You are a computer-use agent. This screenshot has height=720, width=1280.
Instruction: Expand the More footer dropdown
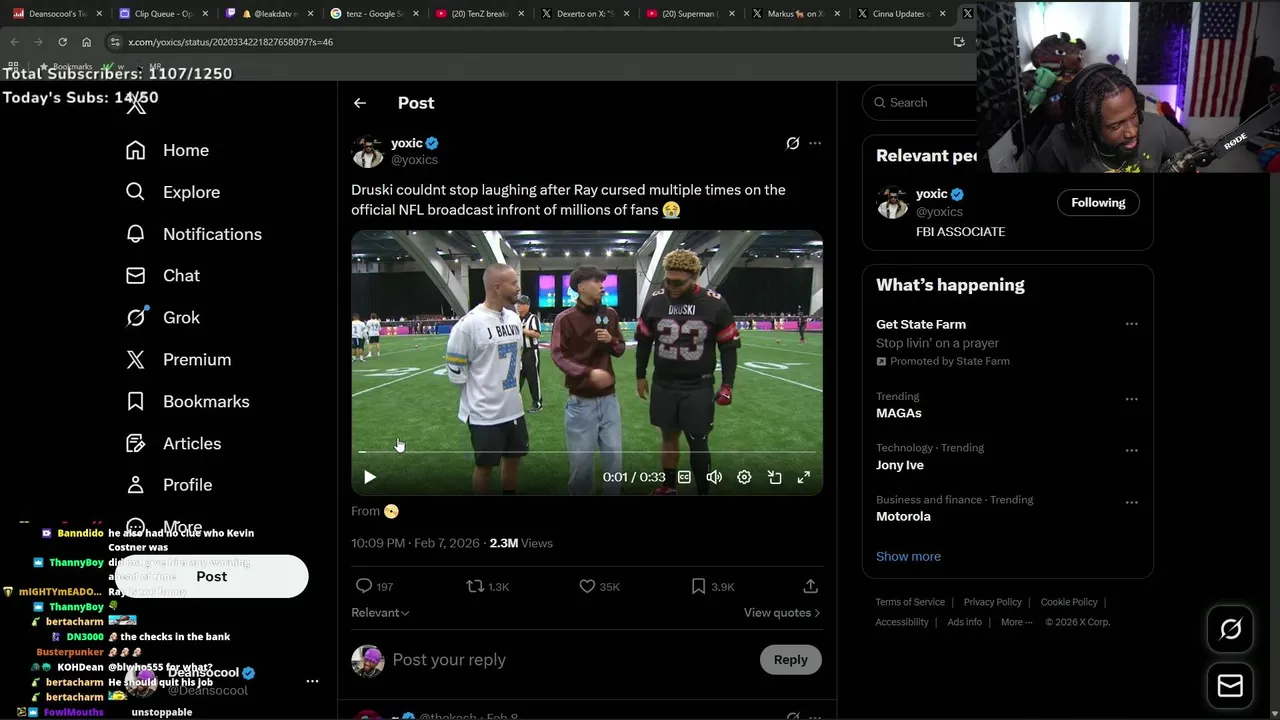tap(1016, 622)
